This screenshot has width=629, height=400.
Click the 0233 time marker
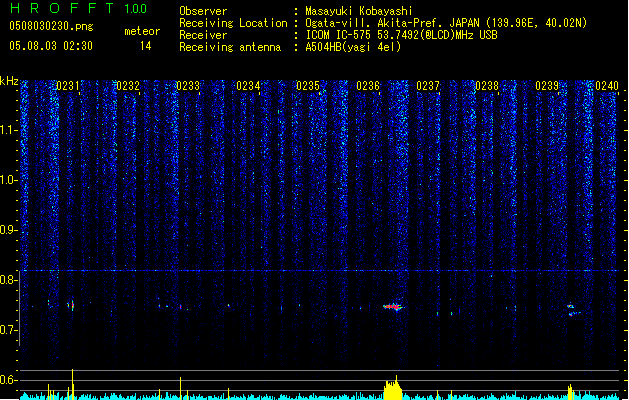click(x=188, y=86)
